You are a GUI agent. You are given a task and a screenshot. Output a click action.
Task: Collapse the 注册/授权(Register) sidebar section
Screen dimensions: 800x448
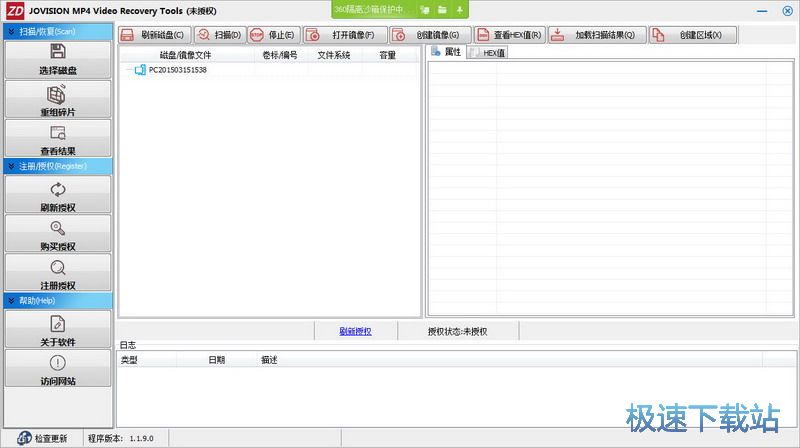click(11, 165)
